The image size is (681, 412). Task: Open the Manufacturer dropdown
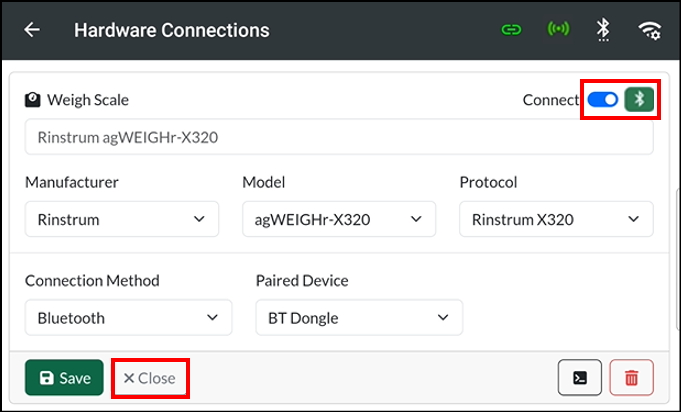coord(122,219)
